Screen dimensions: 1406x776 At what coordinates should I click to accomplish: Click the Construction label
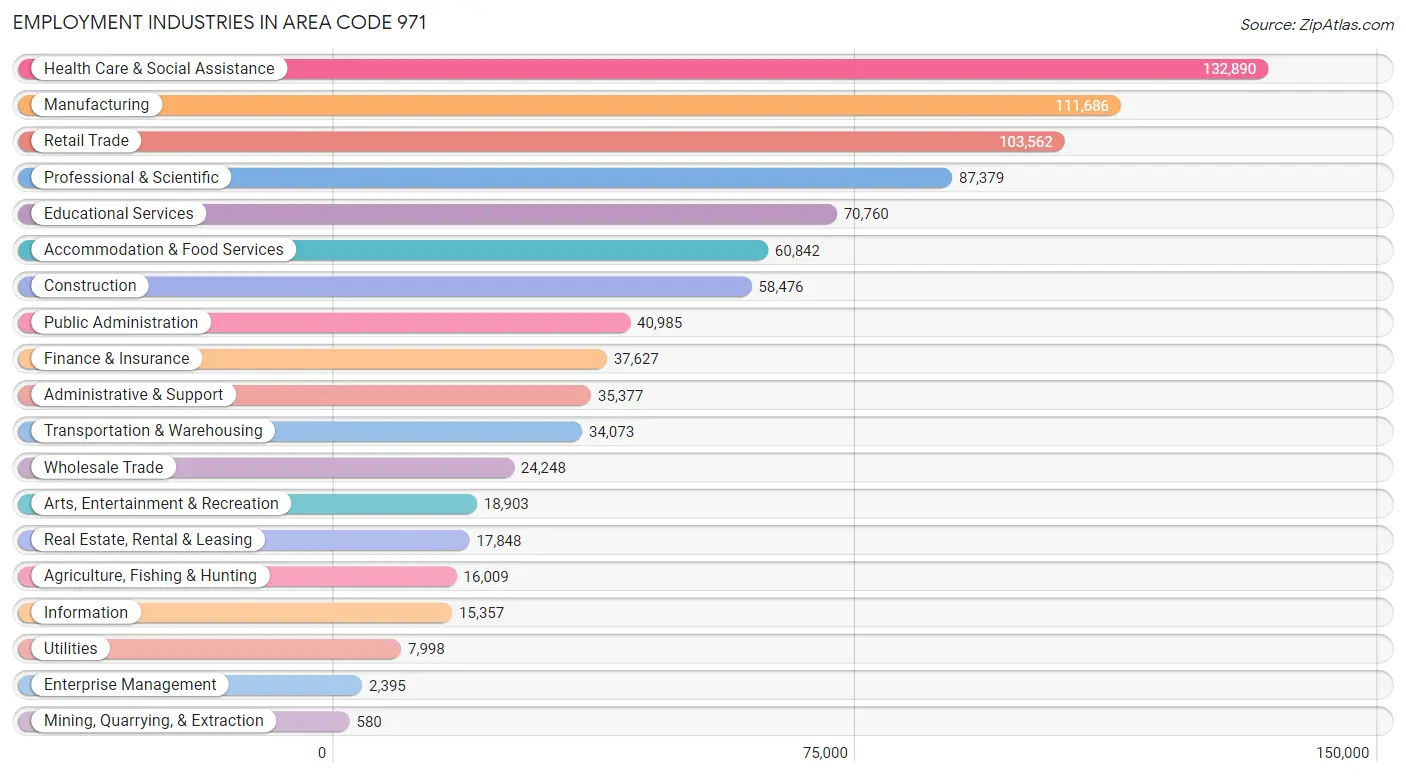click(x=90, y=285)
